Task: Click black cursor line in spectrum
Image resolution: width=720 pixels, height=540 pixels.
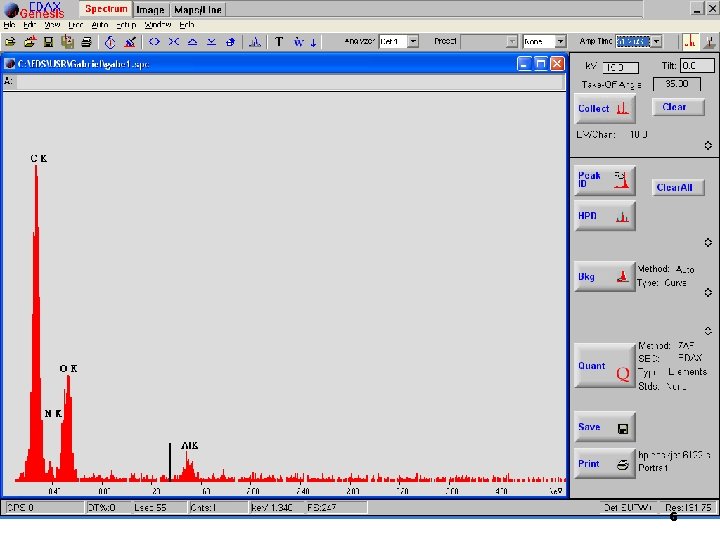Action: pyautogui.click(x=170, y=462)
